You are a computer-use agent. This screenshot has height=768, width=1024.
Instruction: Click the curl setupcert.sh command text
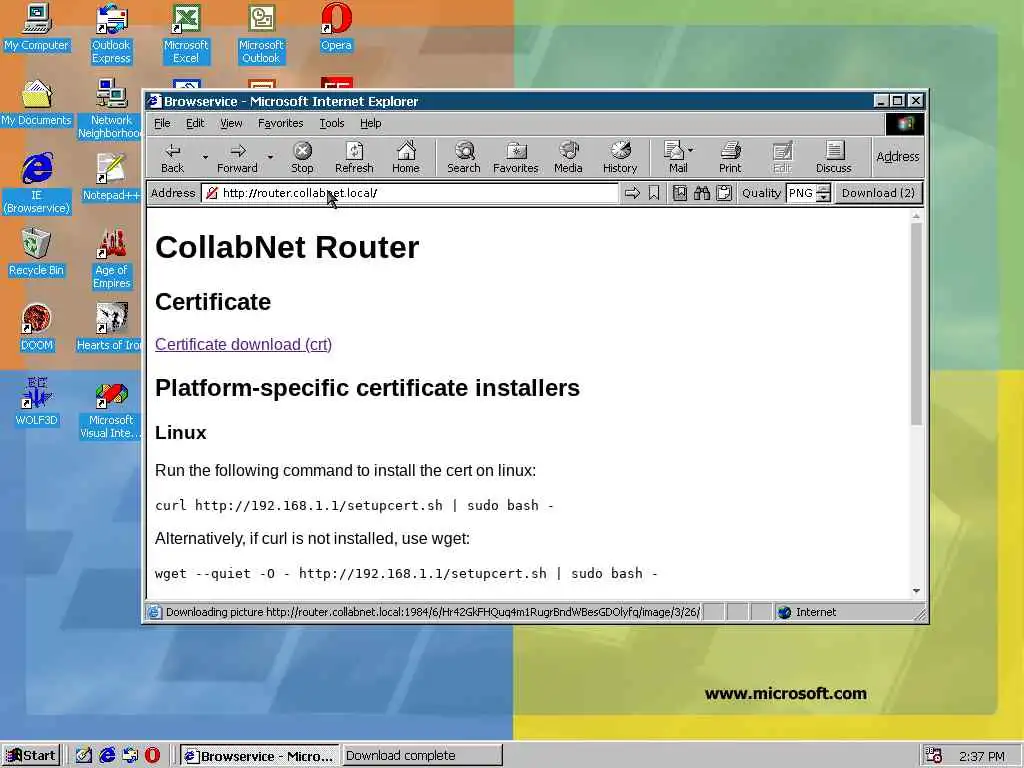pos(354,505)
